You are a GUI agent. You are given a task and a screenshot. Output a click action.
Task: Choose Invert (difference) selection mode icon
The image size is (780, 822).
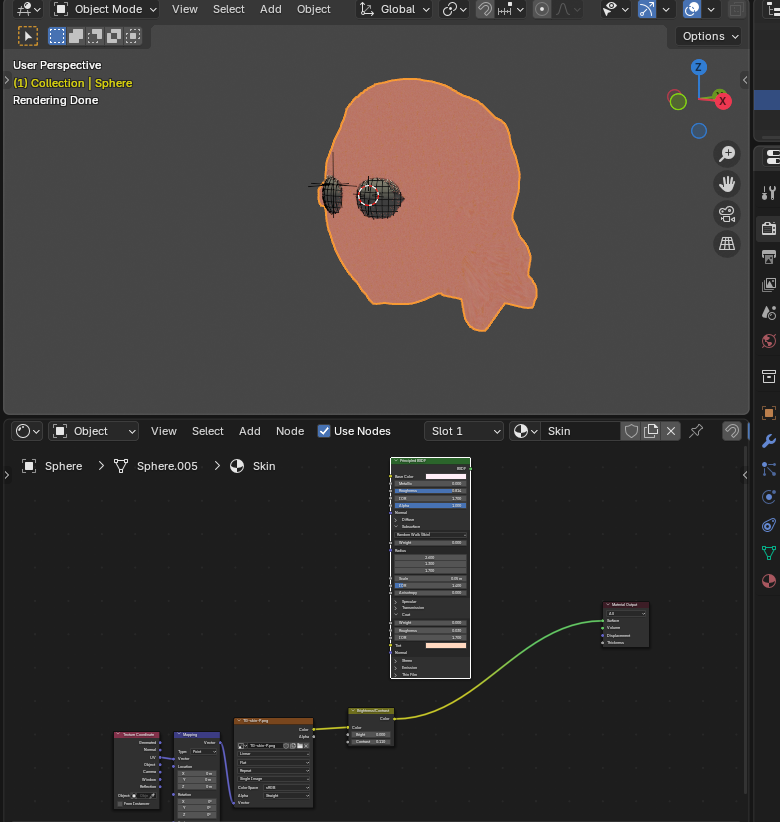114,36
